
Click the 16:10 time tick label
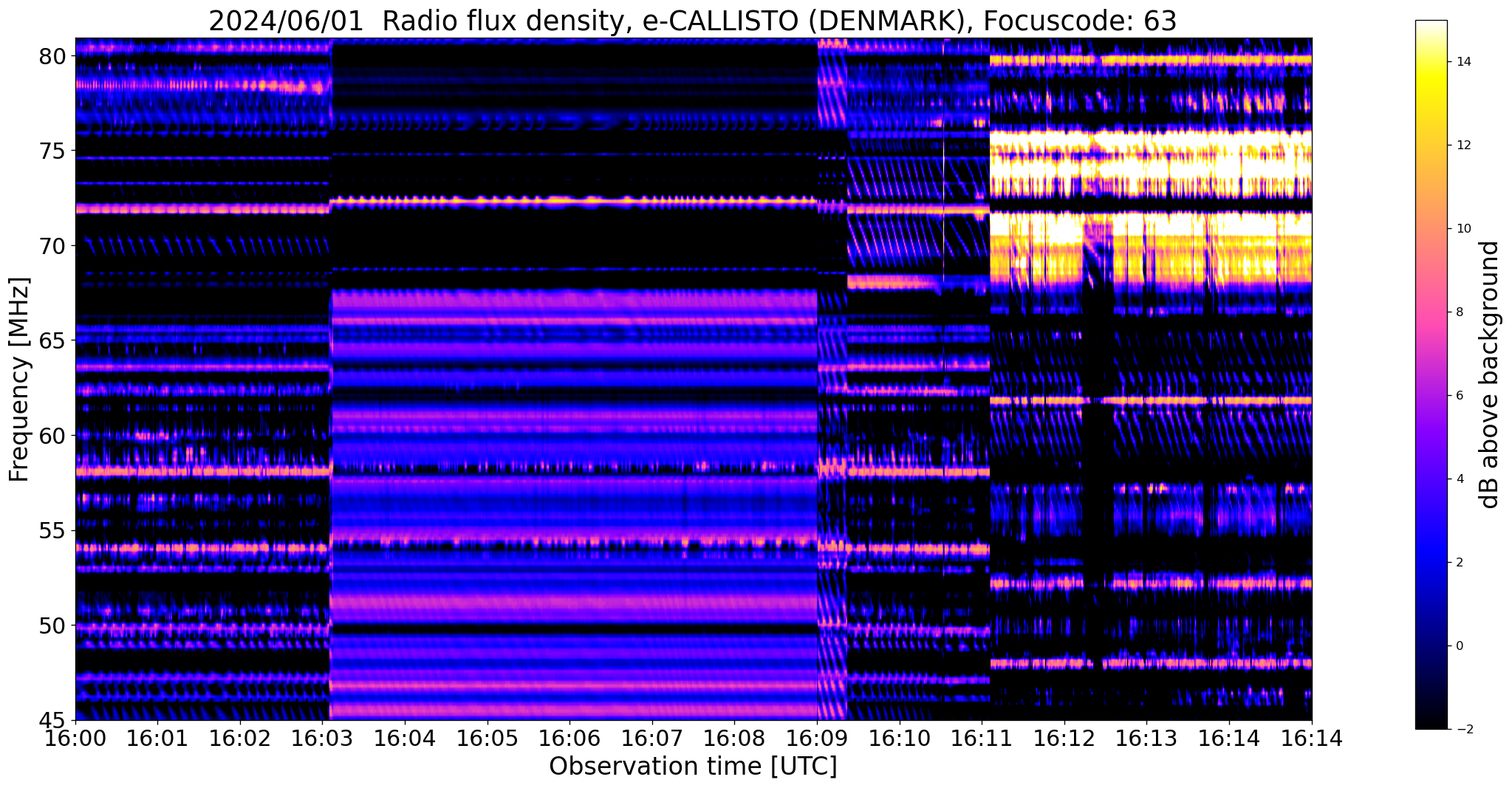pyautogui.click(x=900, y=738)
